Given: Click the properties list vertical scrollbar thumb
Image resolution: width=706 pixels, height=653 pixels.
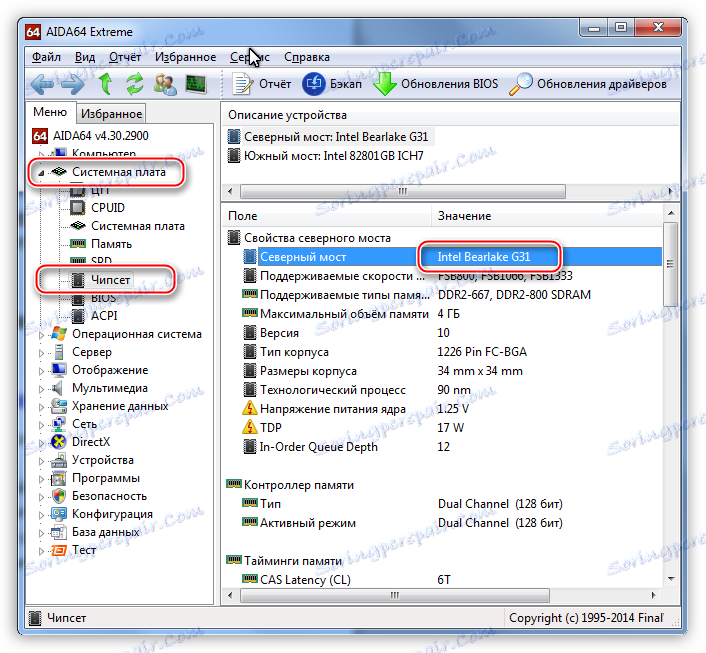Looking at the screenshot, I should [671, 264].
